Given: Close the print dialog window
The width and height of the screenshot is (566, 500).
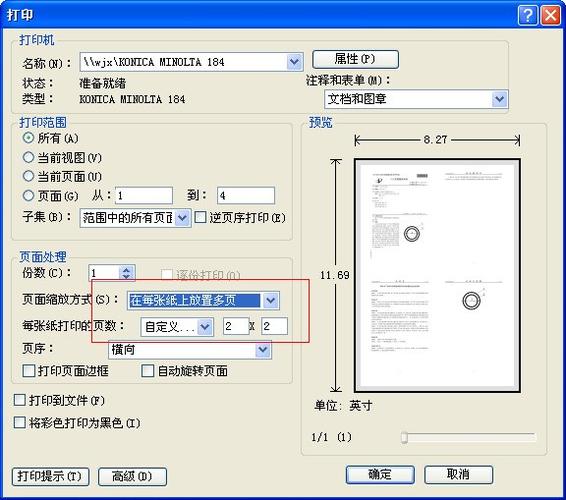Looking at the screenshot, I should [551, 16].
